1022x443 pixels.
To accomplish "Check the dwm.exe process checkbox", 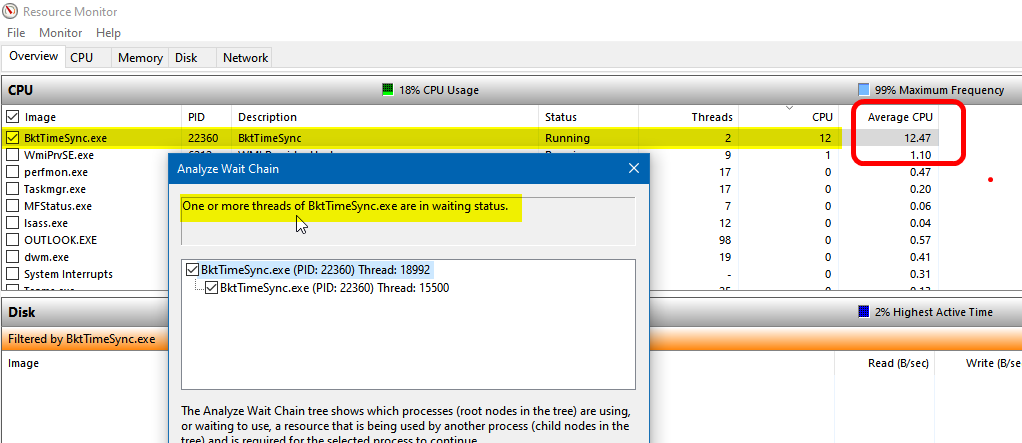I will click(x=12, y=257).
